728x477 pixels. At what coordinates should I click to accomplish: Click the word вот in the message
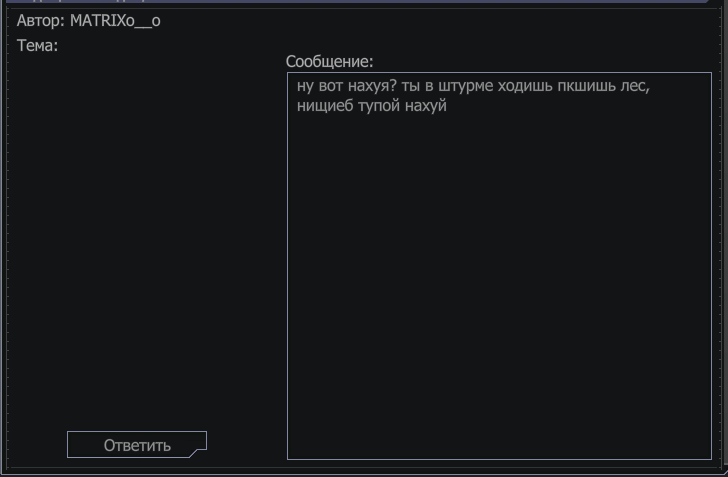[331, 86]
